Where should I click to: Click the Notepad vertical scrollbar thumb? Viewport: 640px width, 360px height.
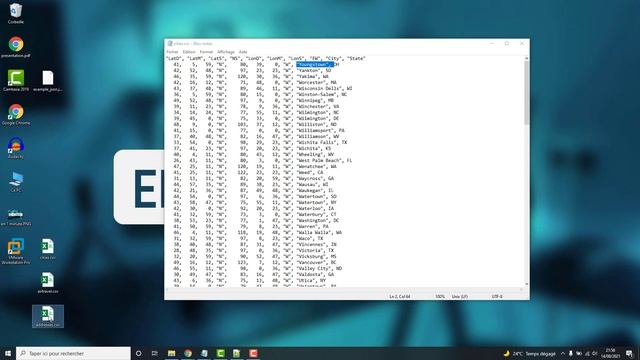pyautogui.click(x=527, y=93)
